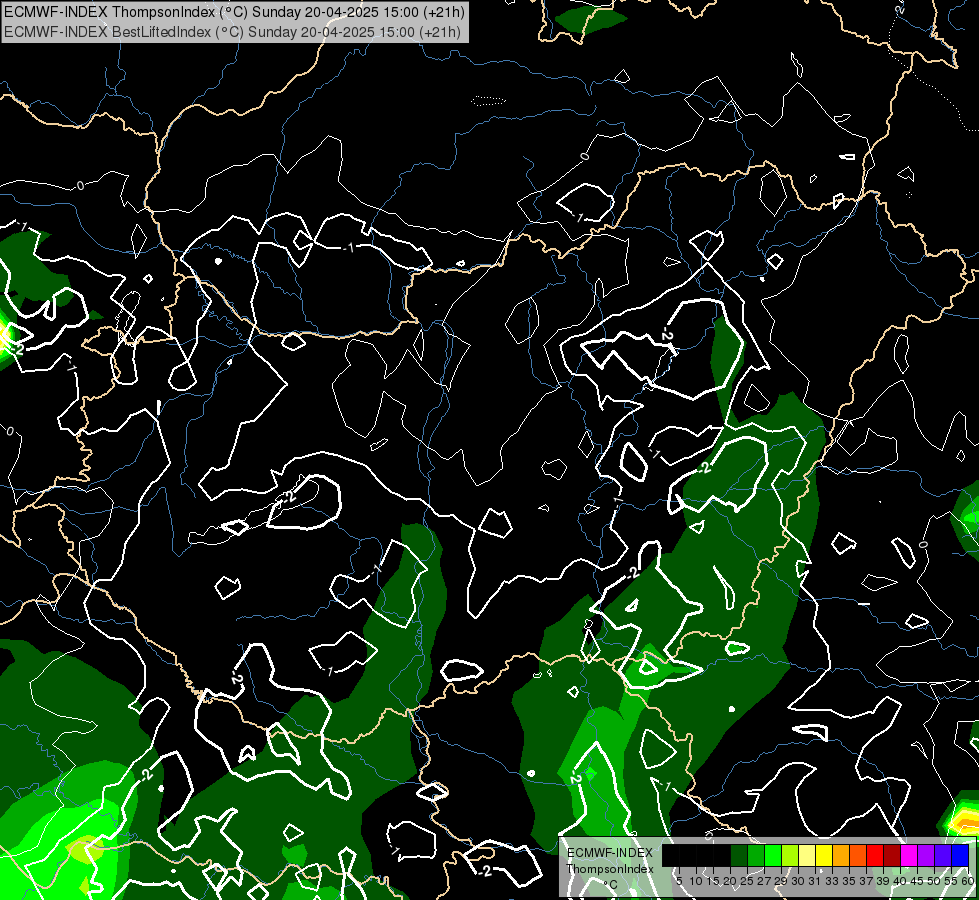Pick the pure yellow legend swatch (31–33)

824,855
